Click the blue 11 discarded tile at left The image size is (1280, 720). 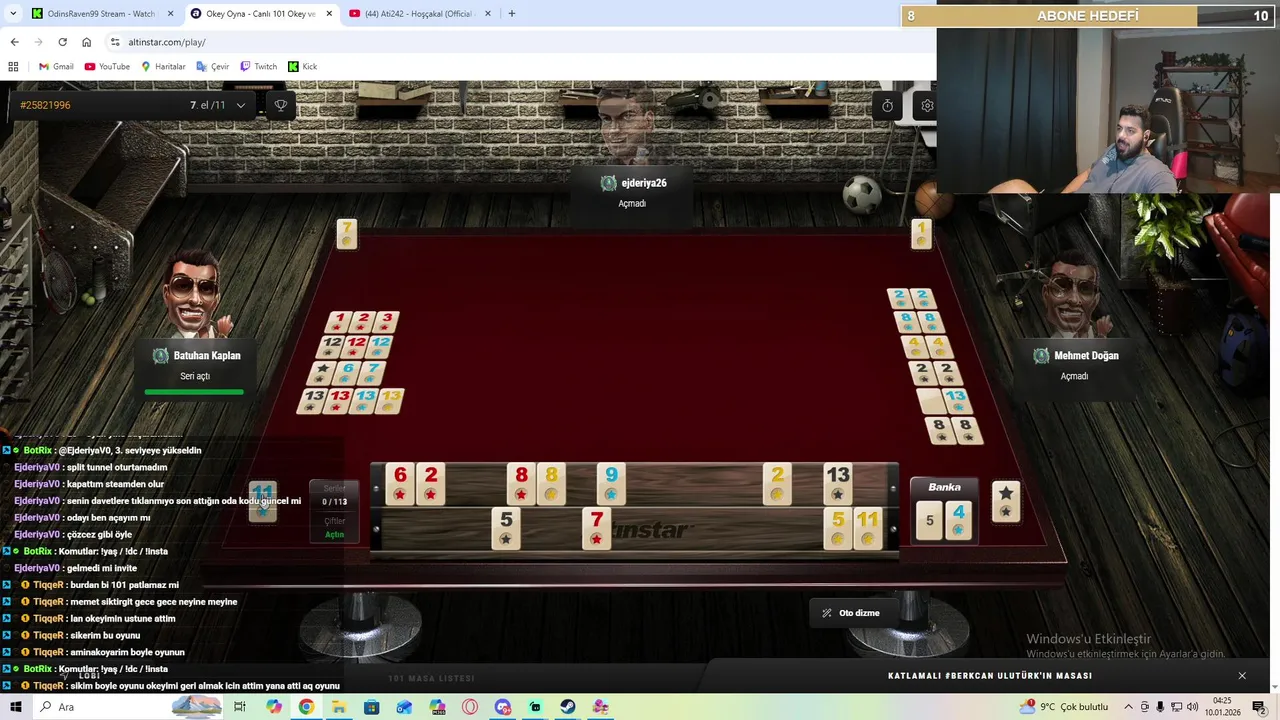263,500
